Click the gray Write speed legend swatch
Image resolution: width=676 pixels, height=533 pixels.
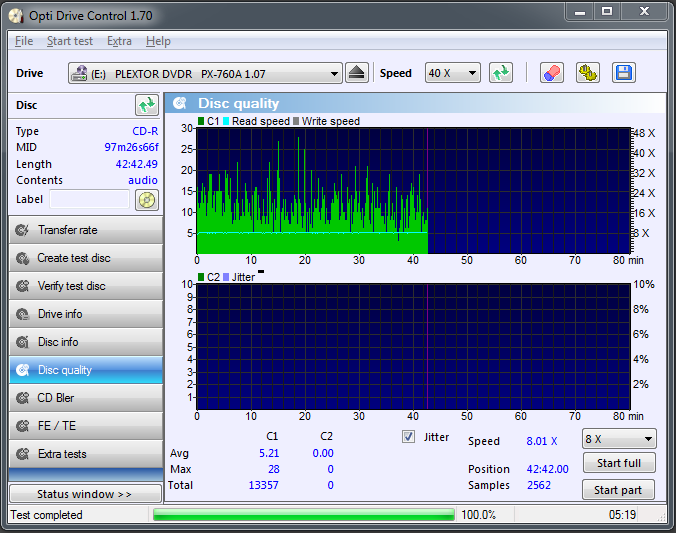click(296, 121)
